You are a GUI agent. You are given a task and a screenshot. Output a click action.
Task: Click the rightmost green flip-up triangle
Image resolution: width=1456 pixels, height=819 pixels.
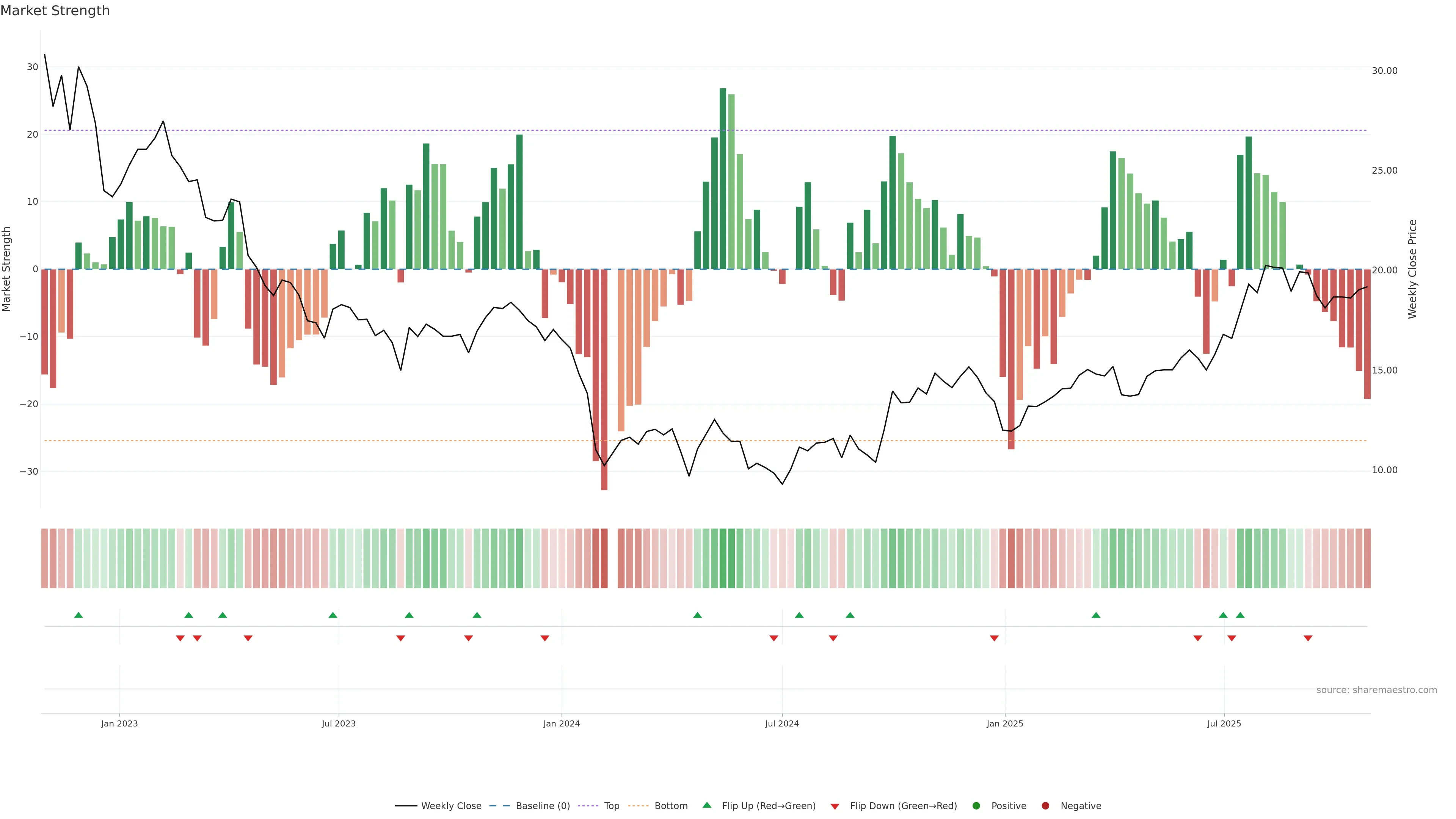(1240, 615)
